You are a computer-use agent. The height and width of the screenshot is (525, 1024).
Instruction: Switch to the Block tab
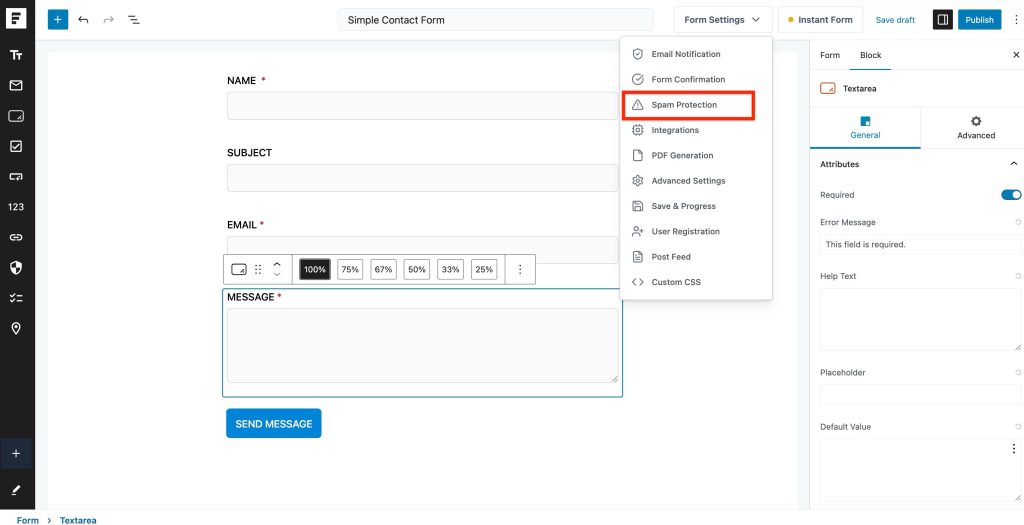click(x=871, y=56)
